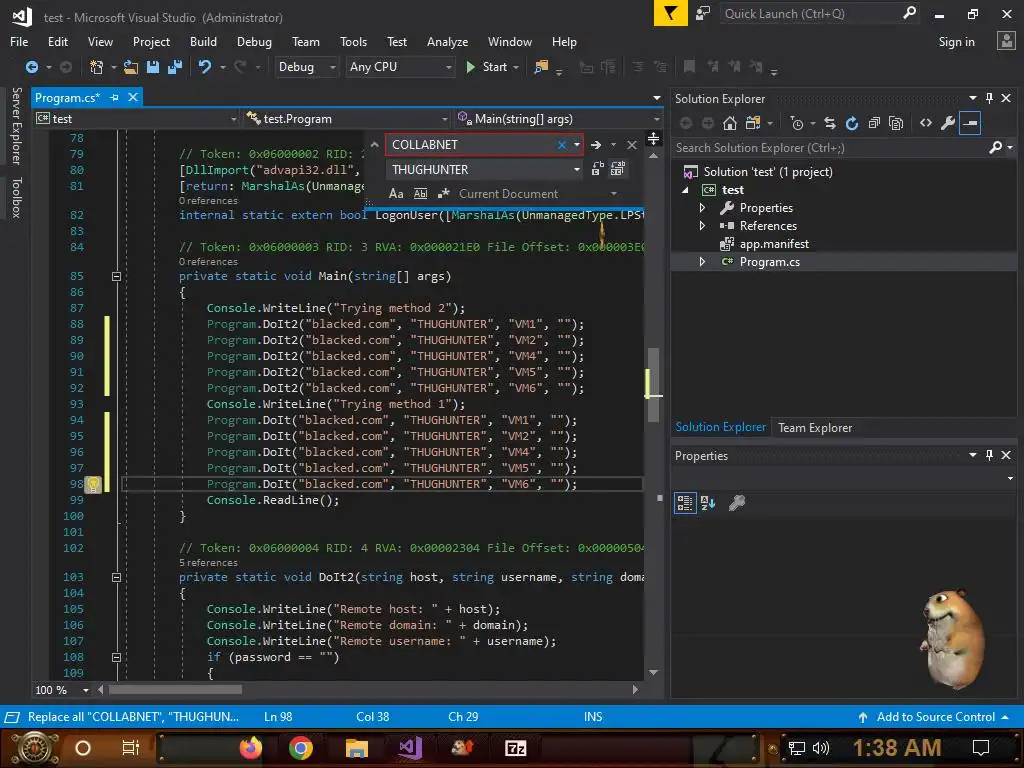This screenshot has width=1024, height=768.
Task: Switch Properties panel to Categorized view
Action: pos(684,503)
